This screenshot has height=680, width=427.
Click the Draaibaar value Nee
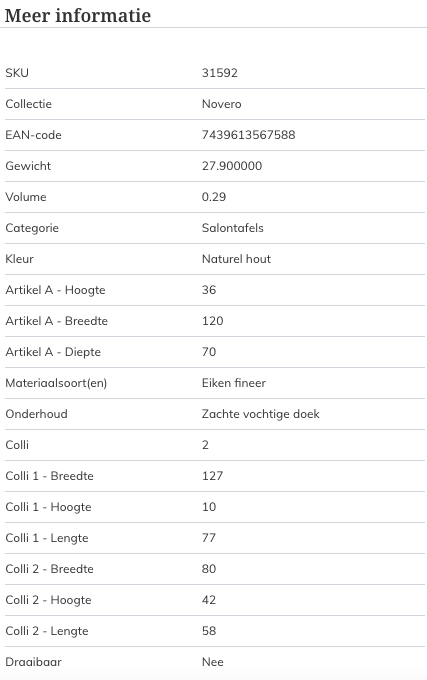212,662
